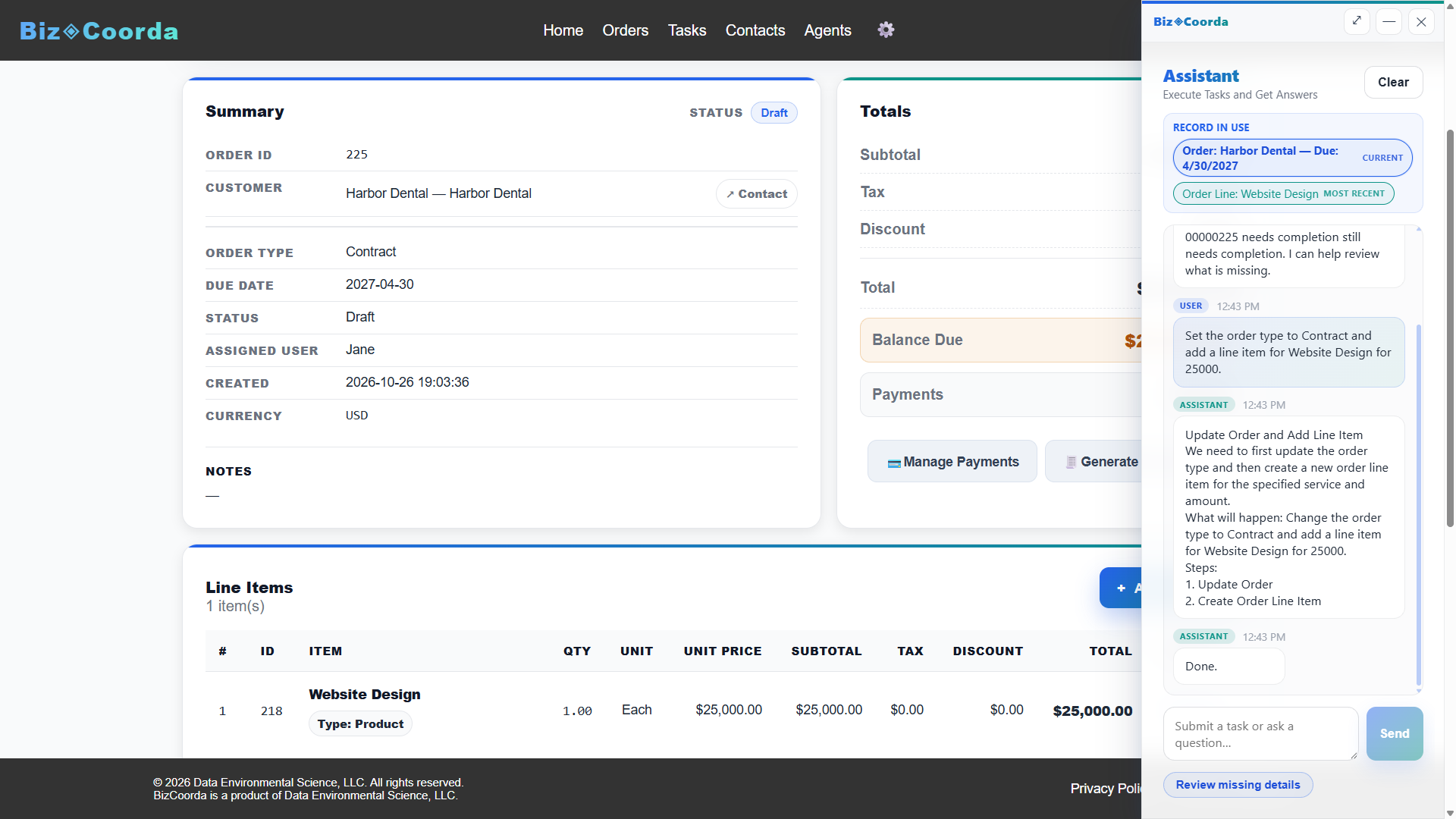Viewport: 1456px width, 819px height.
Task: Click the Generate button in Totals
Action: 1094,461
